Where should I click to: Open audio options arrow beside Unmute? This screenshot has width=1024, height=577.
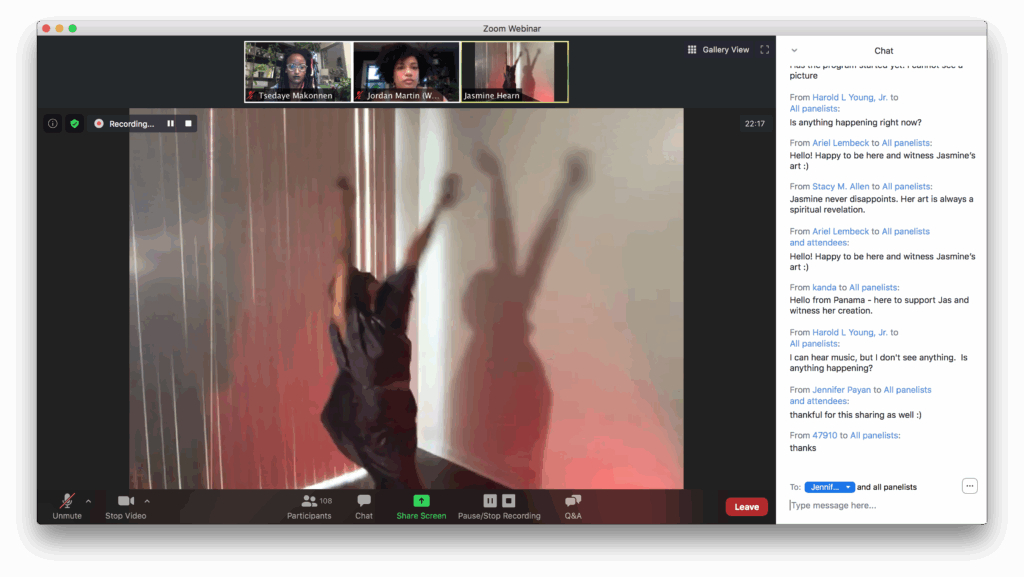(88, 501)
